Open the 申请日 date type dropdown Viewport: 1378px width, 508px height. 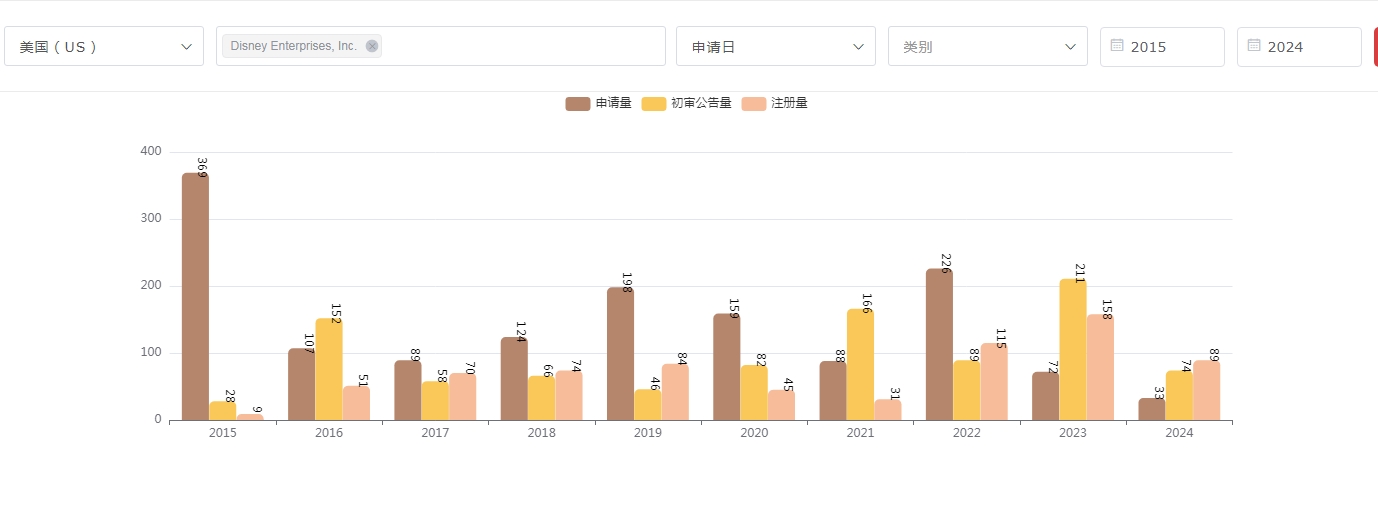coord(776,46)
